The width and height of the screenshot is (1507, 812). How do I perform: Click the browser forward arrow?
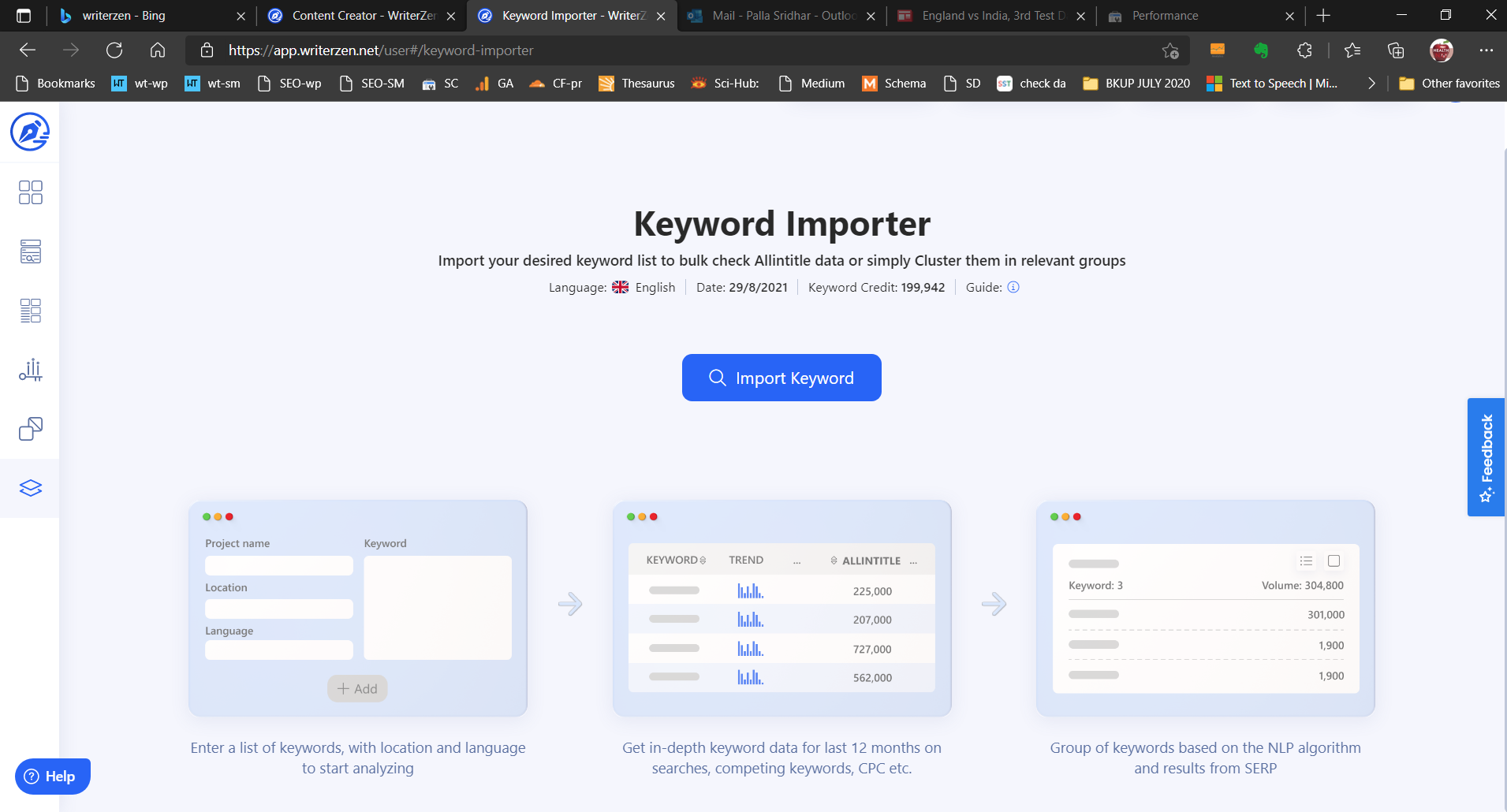(x=71, y=50)
